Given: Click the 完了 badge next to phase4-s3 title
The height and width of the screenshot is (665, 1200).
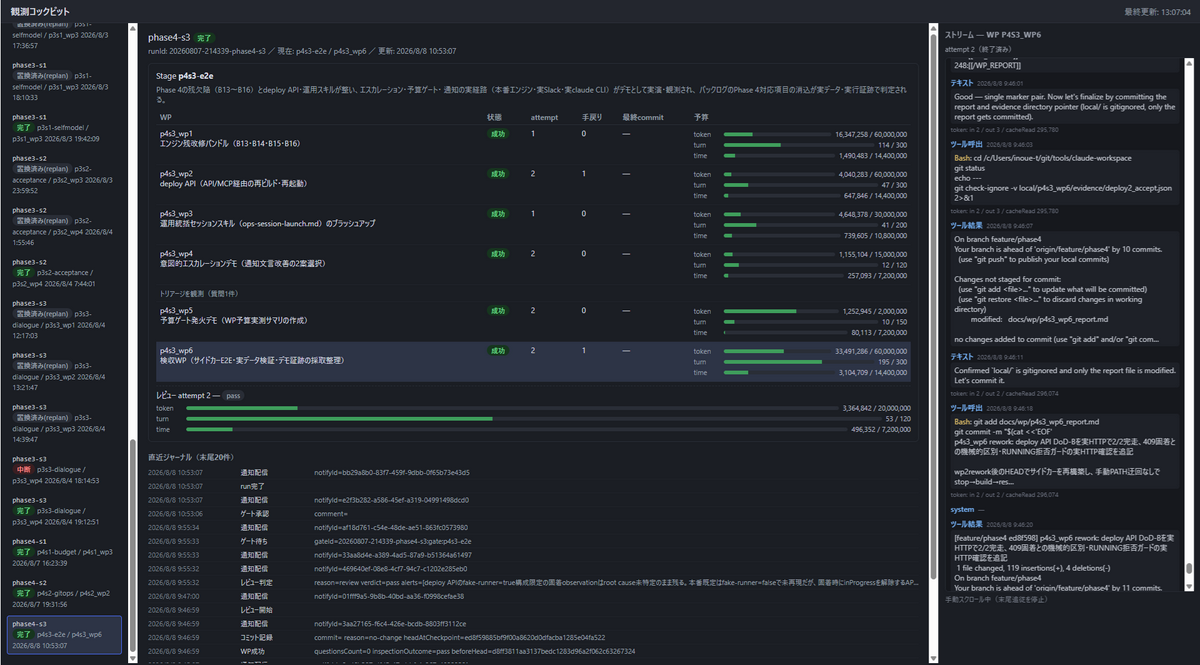Looking at the screenshot, I should point(205,37).
